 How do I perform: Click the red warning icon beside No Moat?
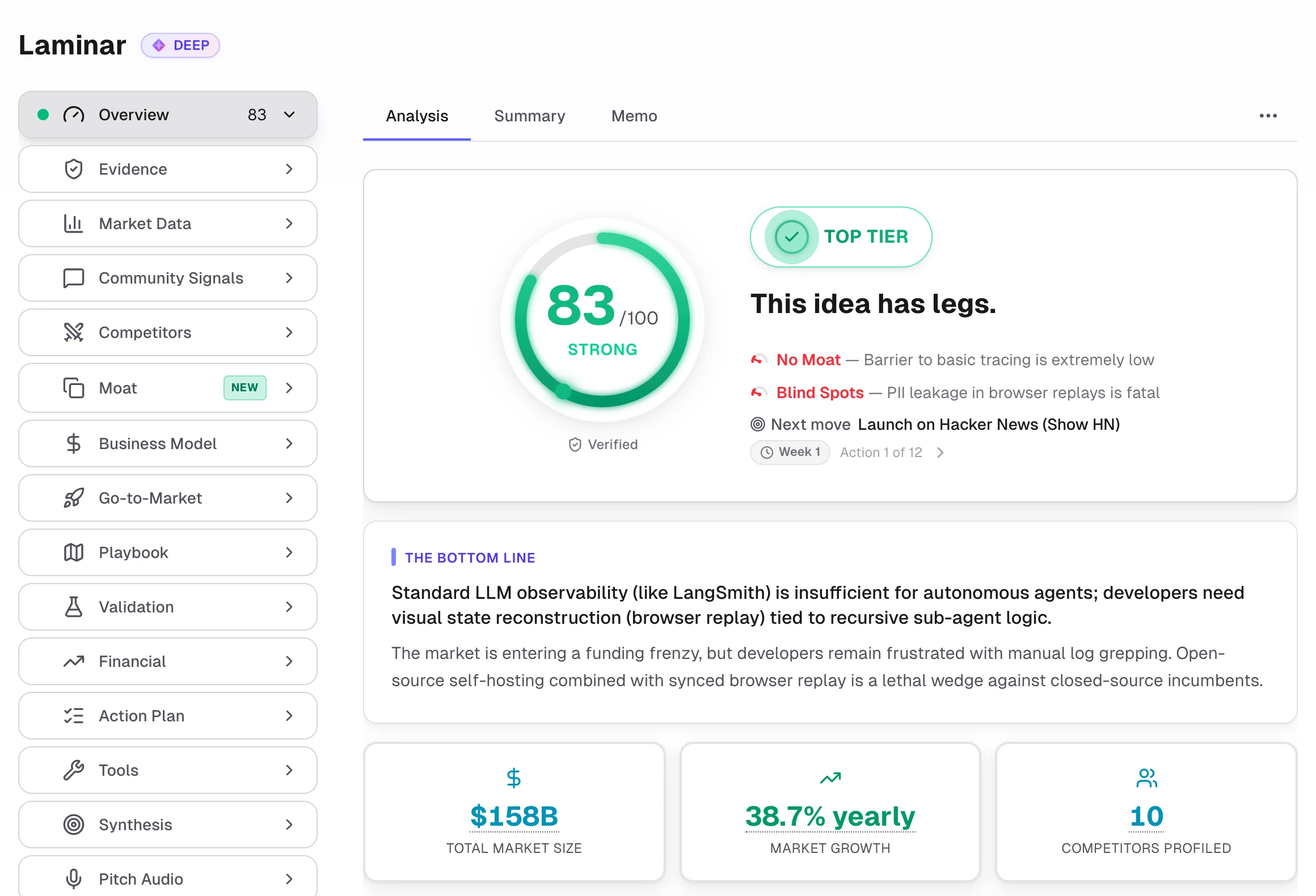tap(759, 360)
